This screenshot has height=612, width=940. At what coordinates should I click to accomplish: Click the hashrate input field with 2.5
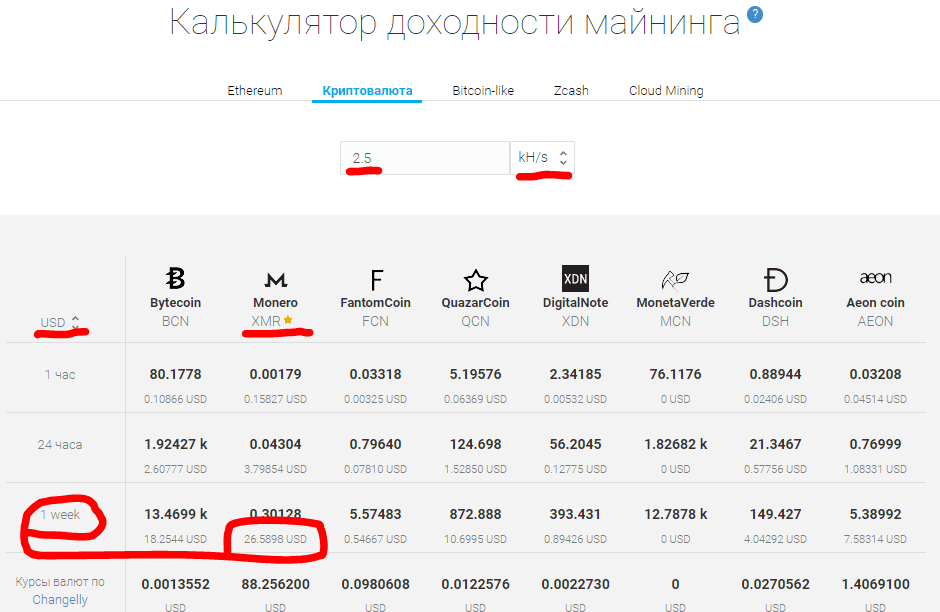pos(425,158)
